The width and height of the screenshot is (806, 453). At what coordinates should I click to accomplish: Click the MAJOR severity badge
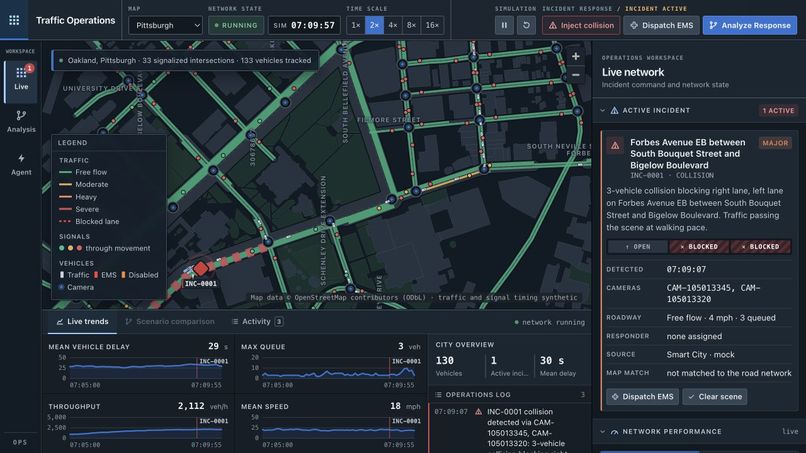click(x=775, y=143)
